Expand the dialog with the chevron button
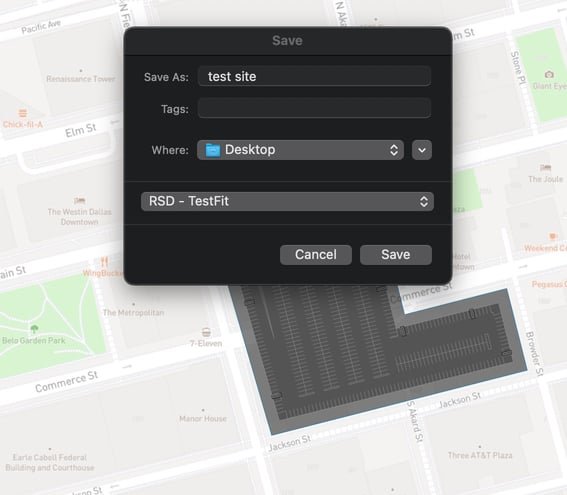 tap(422, 150)
